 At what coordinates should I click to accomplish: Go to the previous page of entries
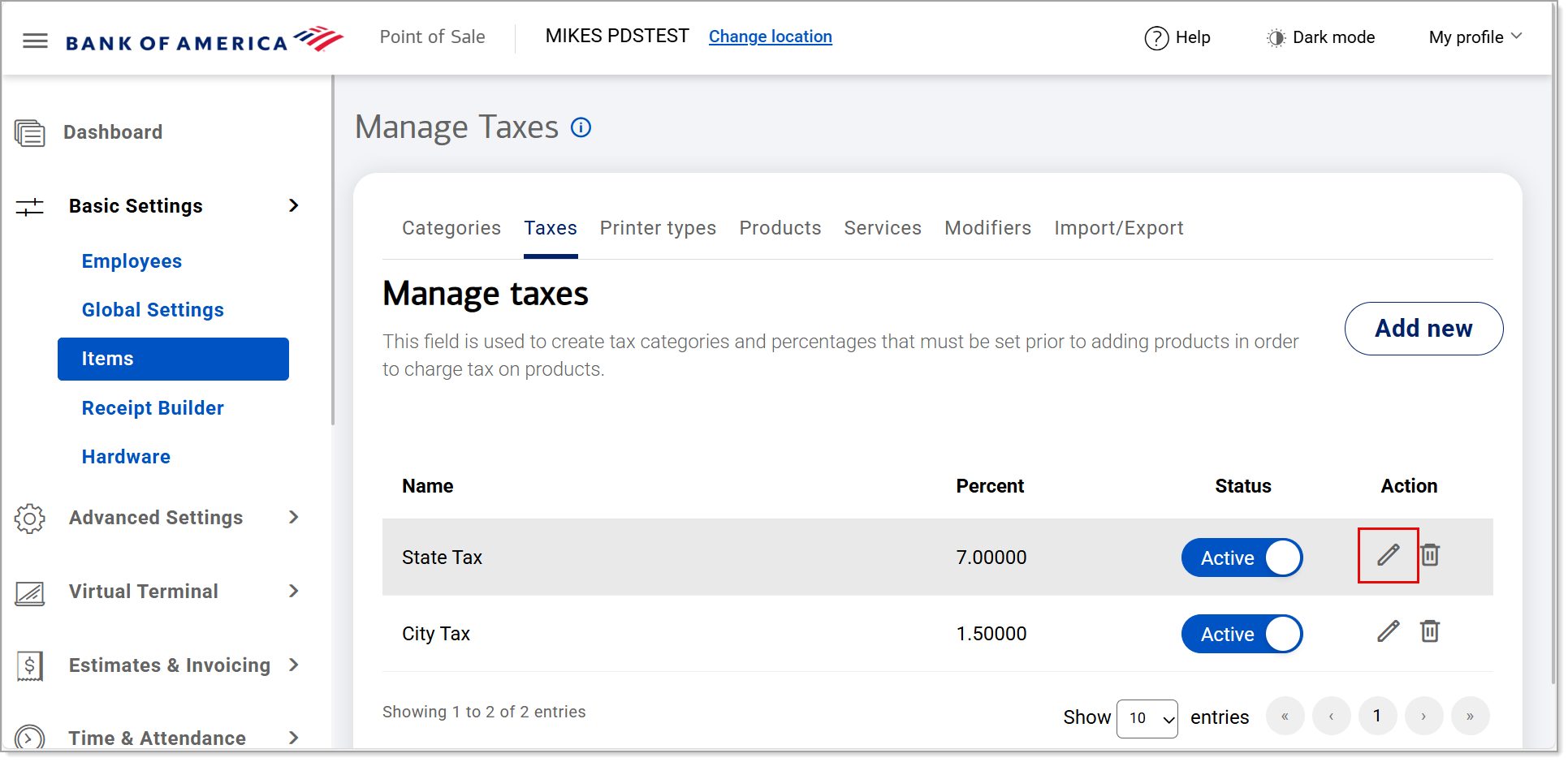pos(1331,717)
